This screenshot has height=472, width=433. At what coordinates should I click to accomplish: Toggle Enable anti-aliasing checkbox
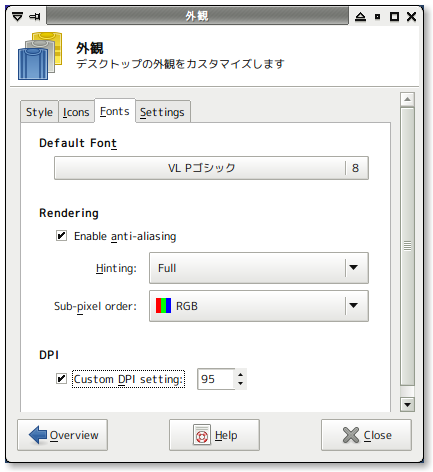61,236
